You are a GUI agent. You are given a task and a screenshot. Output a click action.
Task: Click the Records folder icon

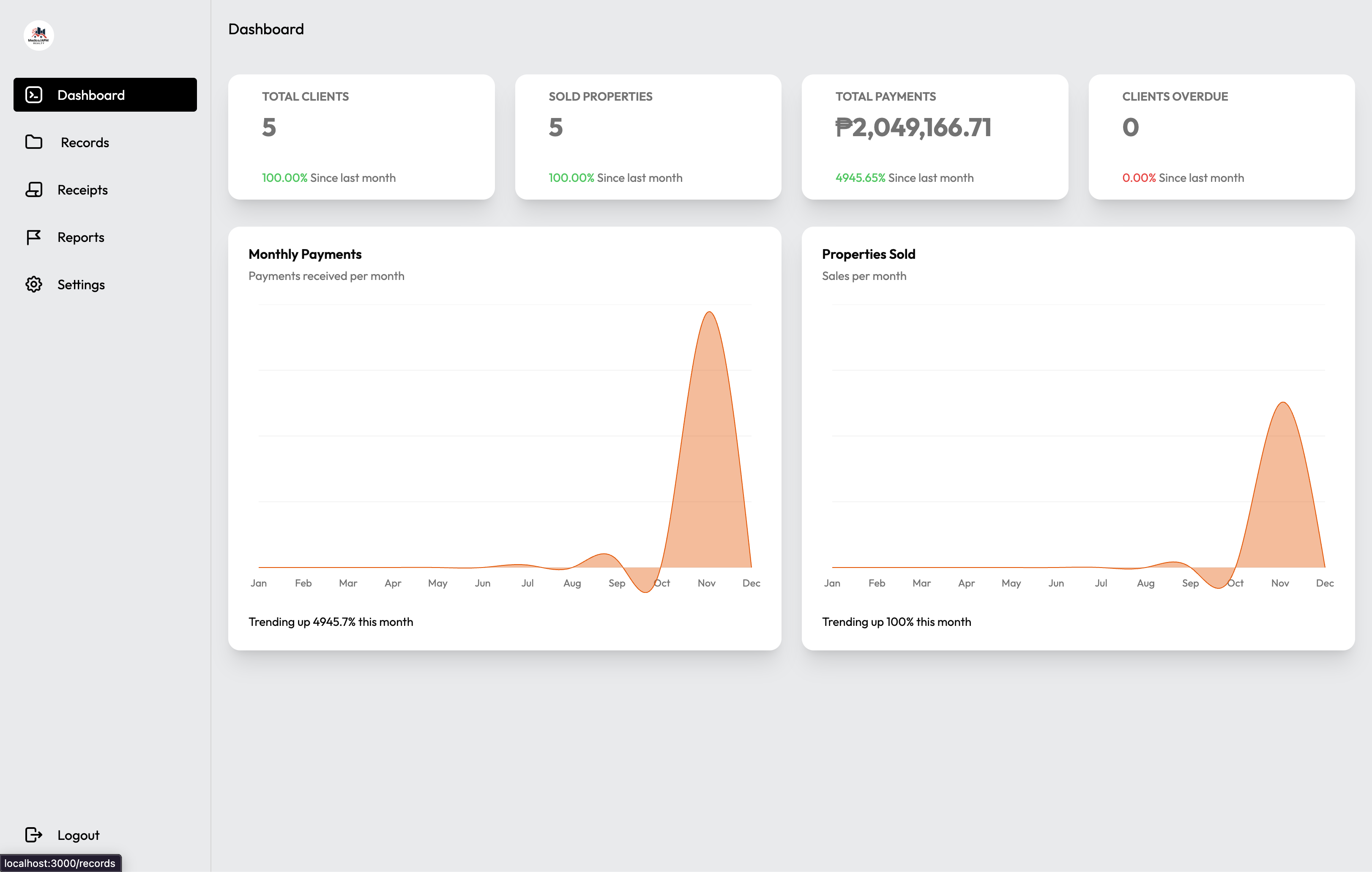click(x=34, y=142)
